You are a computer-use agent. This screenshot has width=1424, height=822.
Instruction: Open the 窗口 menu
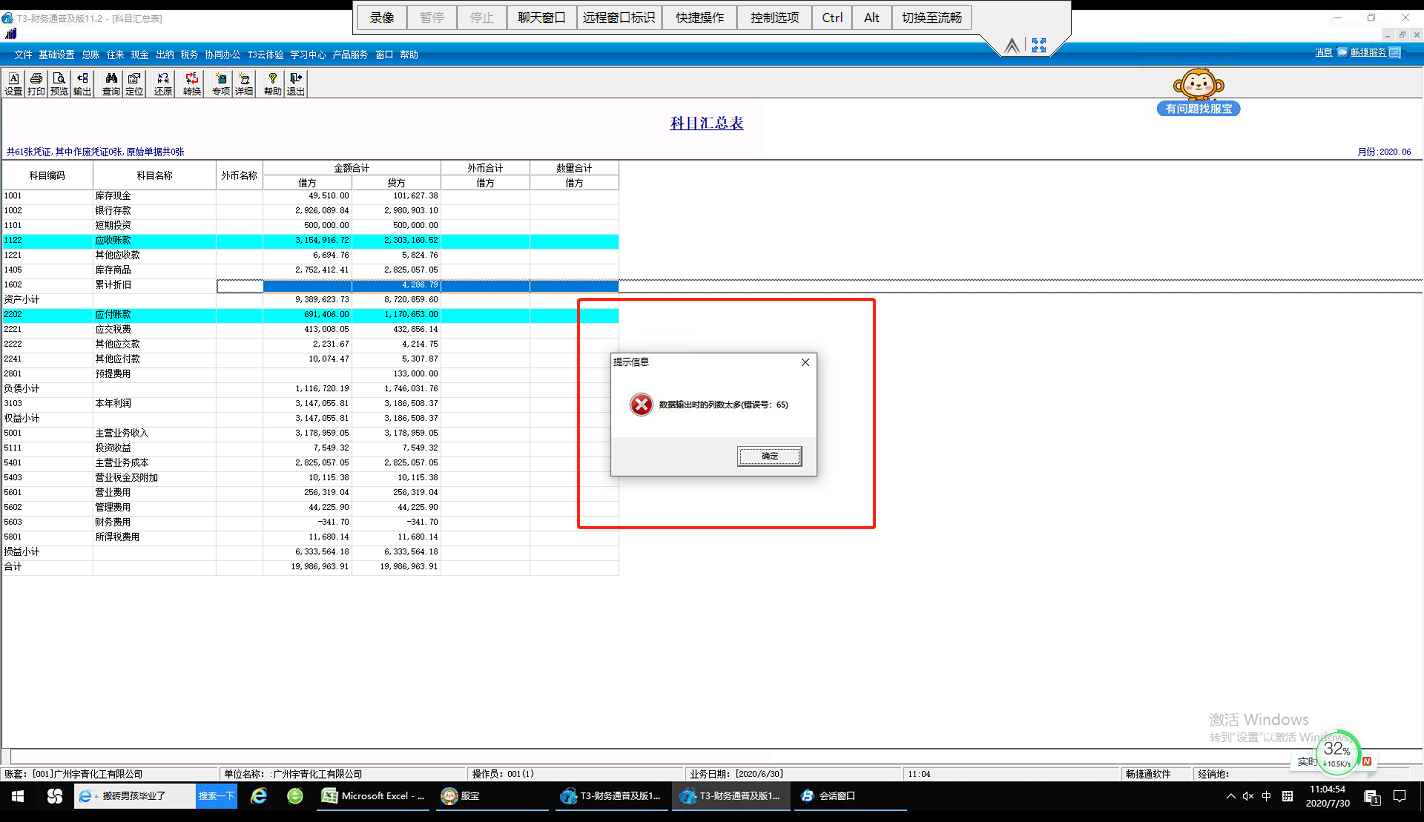tap(385, 55)
